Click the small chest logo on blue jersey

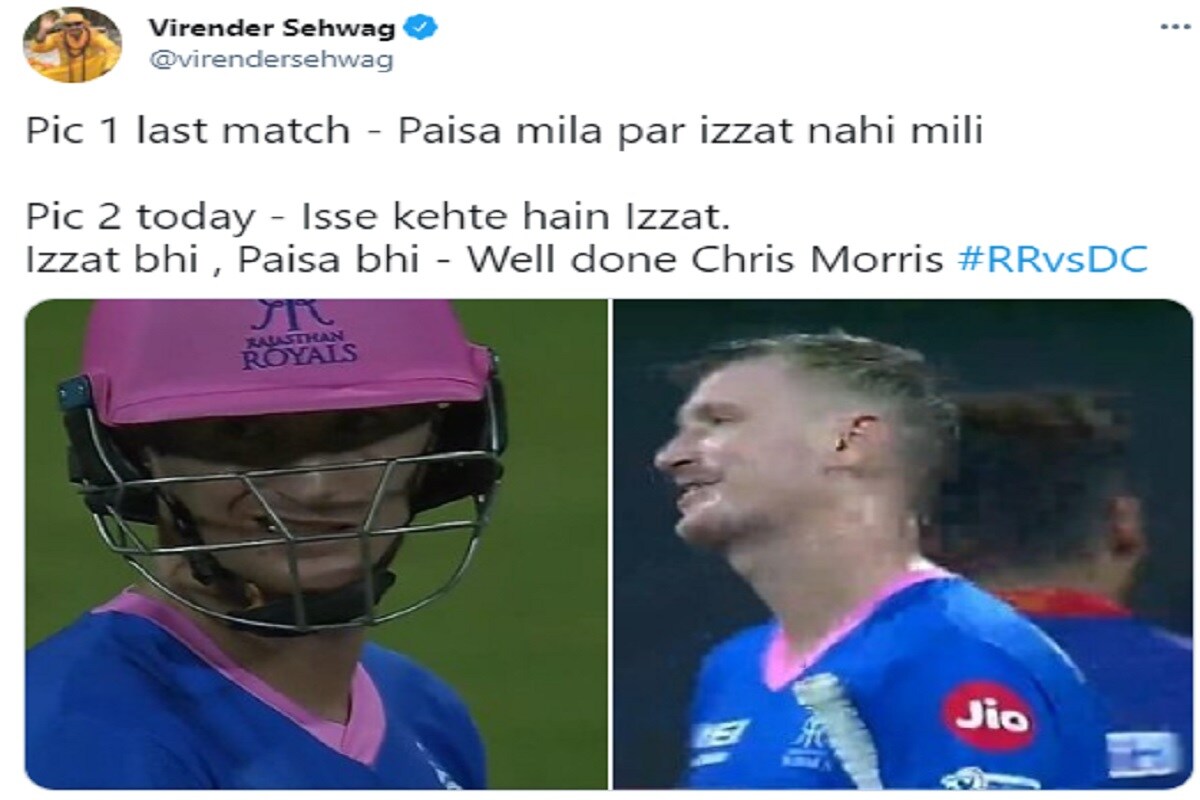tap(808, 743)
